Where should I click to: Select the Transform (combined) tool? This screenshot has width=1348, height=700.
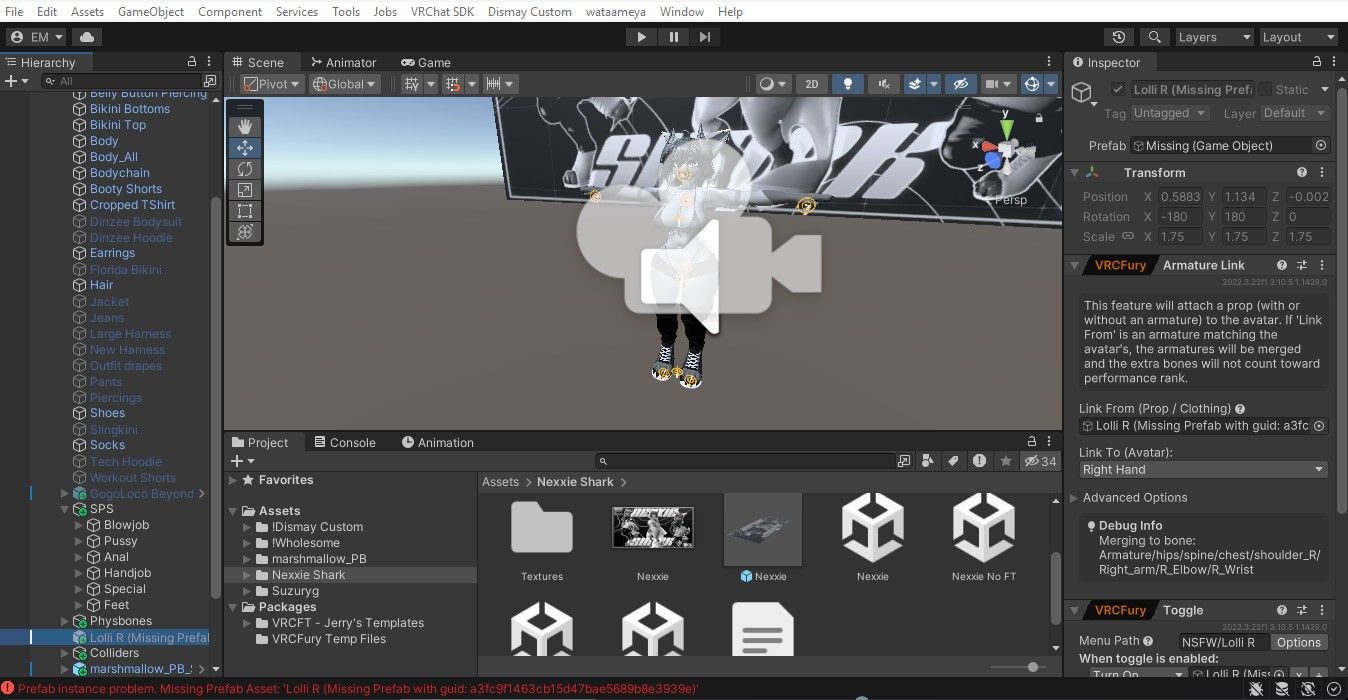coord(245,232)
